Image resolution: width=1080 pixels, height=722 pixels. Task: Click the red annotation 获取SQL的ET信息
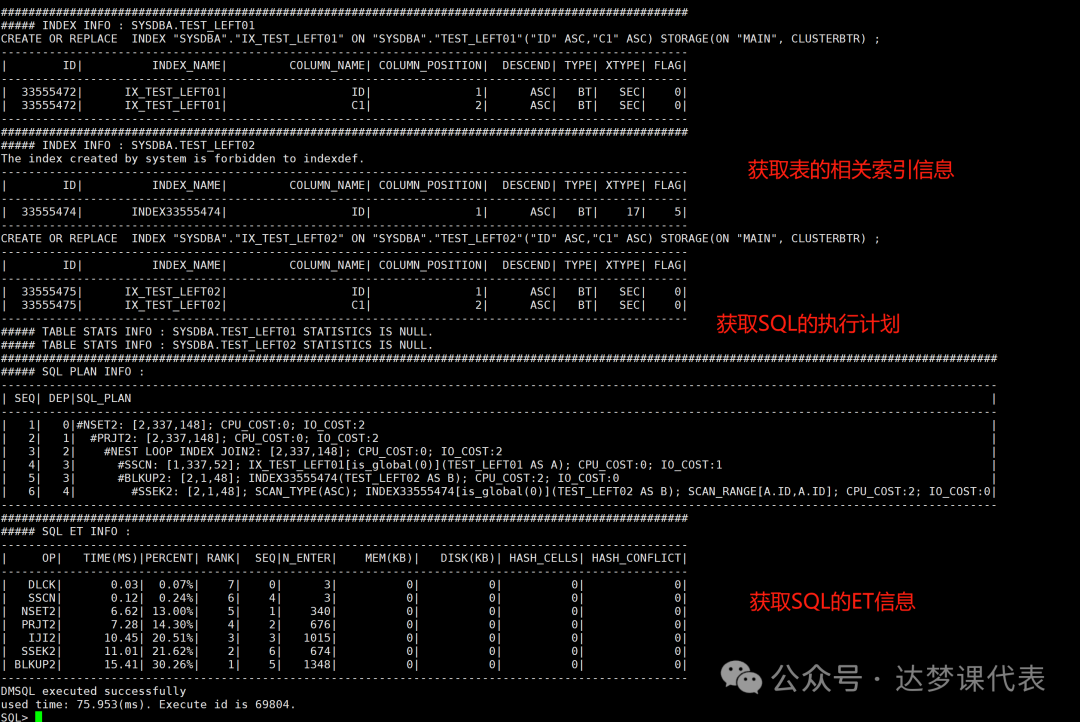[x=832, y=601]
